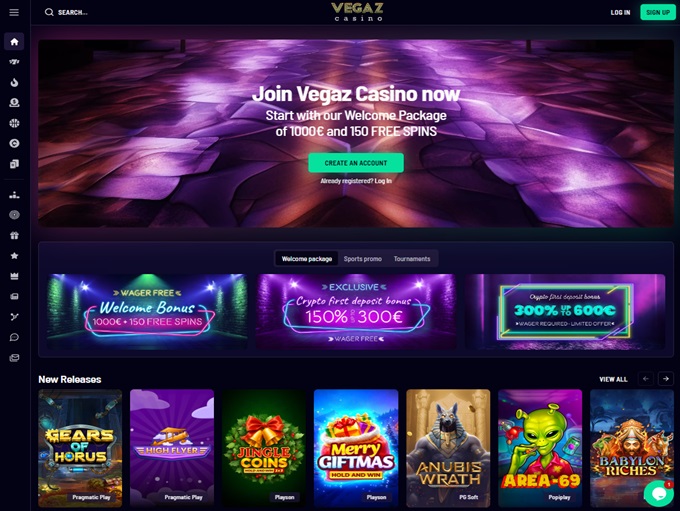Show next New Releases games arrow
680x511 pixels.
666,379
